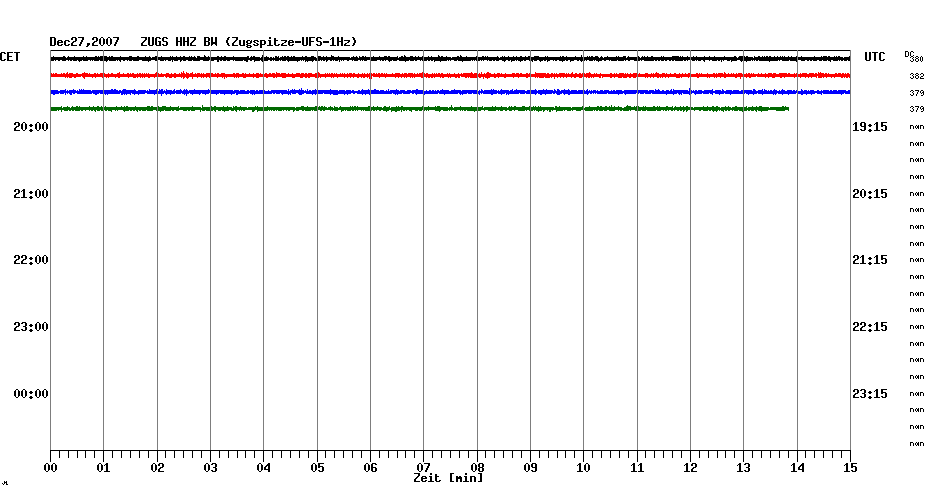Click the UTC timezone label
This screenshot has width=930, height=494.
click(x=874, y=57)
